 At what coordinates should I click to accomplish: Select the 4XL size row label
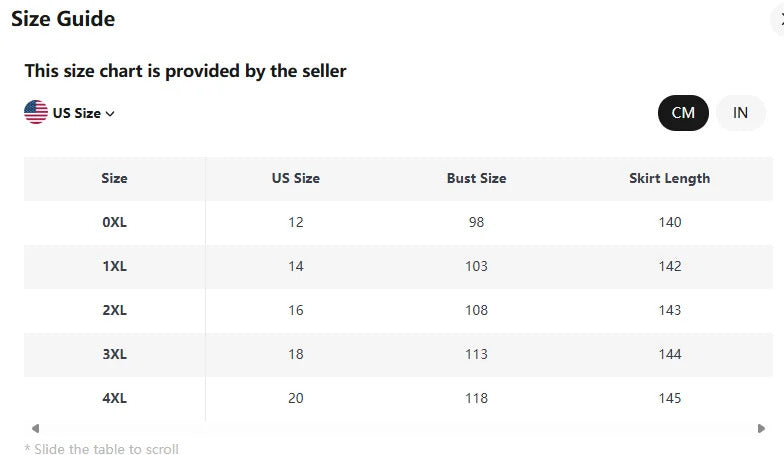coord(114,398)
